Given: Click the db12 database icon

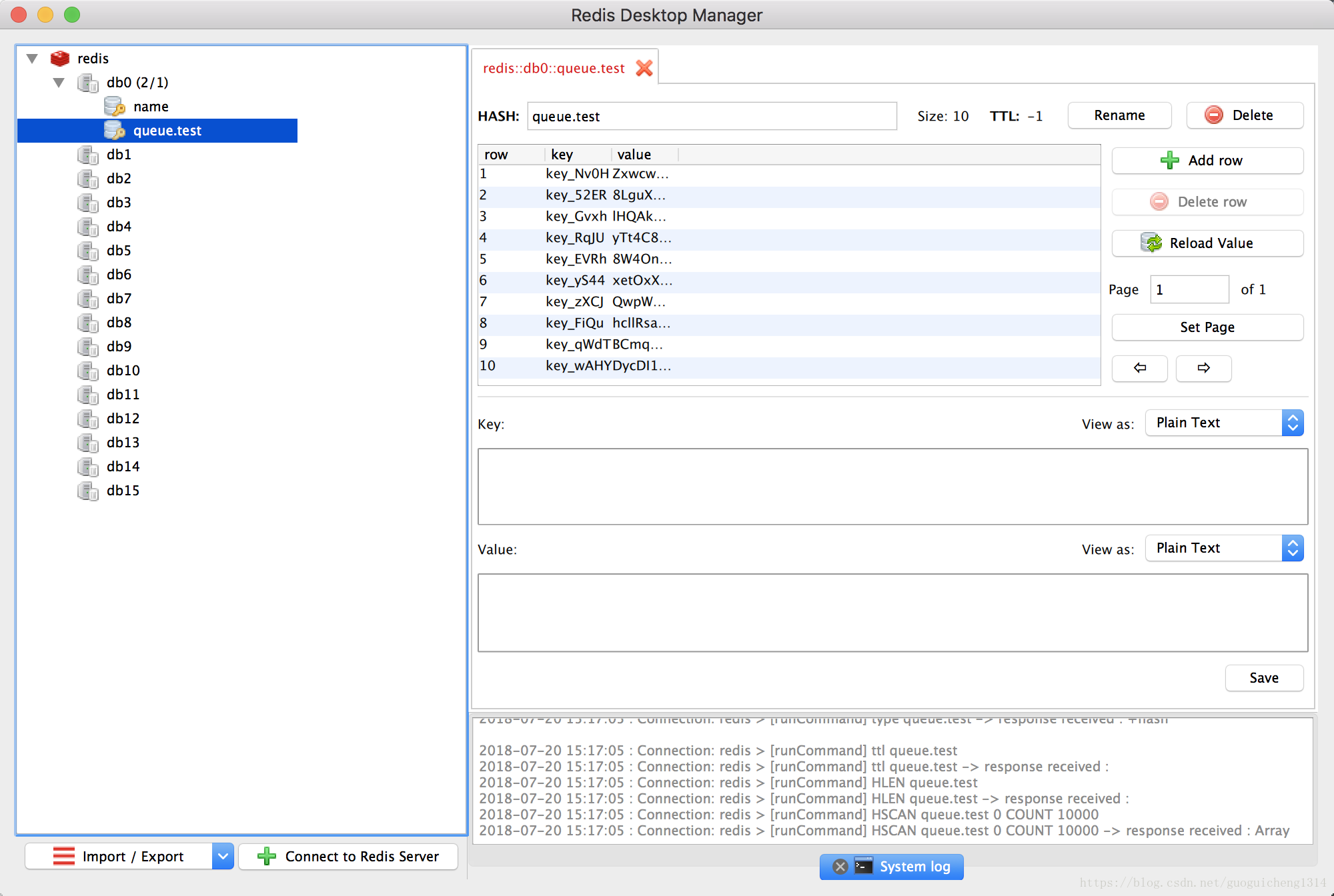Looking at the screenshot, I should point(88,419).
